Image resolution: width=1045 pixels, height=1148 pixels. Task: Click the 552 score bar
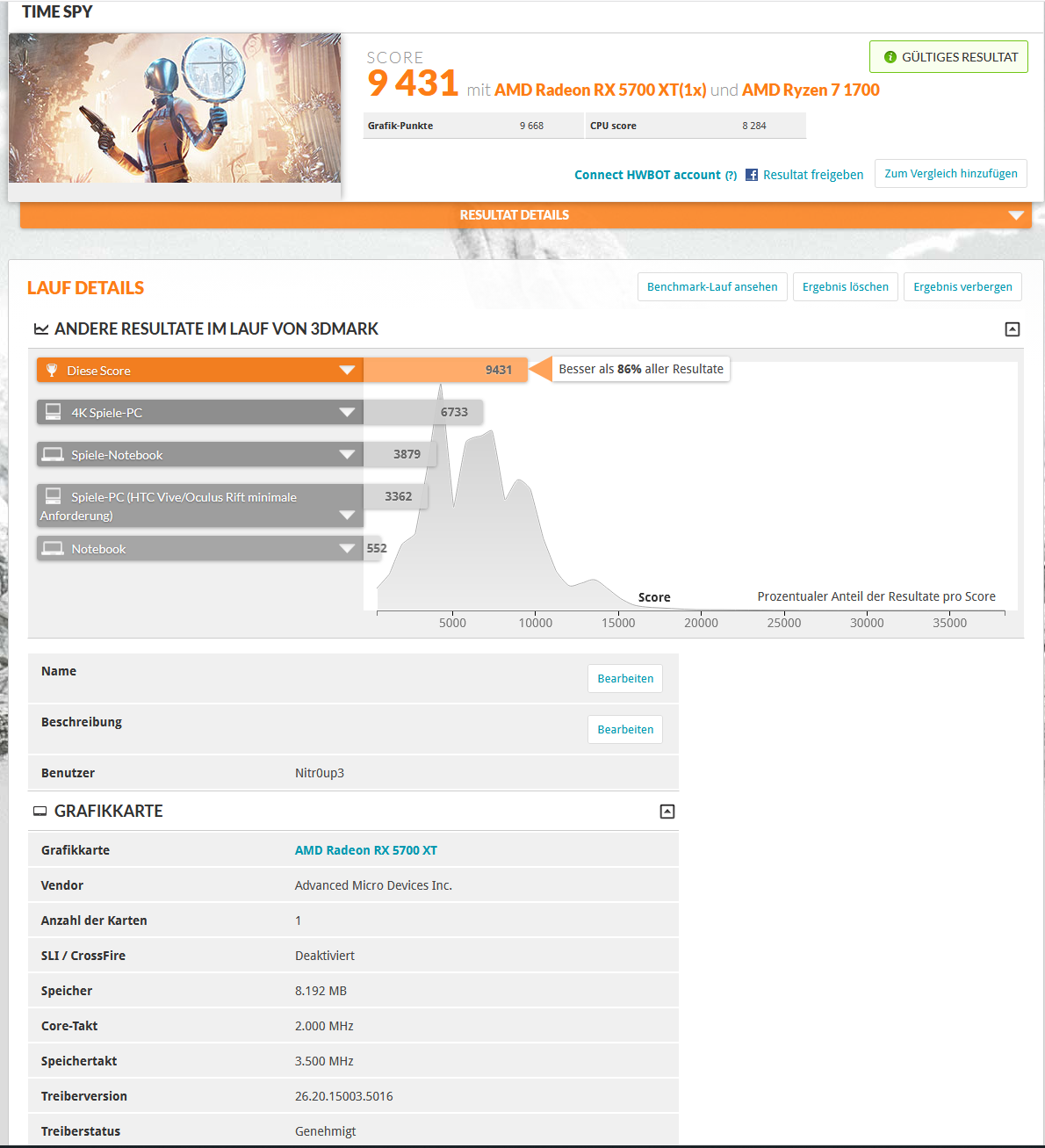[x=373, y=548]
